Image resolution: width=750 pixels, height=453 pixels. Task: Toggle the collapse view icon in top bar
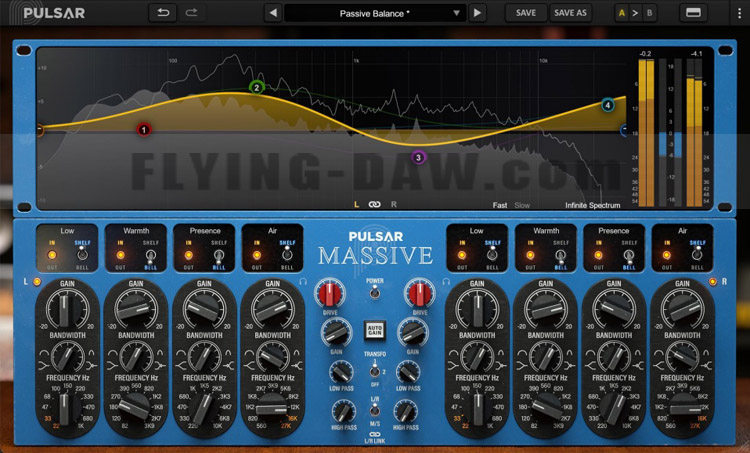[x=693, y=13]
